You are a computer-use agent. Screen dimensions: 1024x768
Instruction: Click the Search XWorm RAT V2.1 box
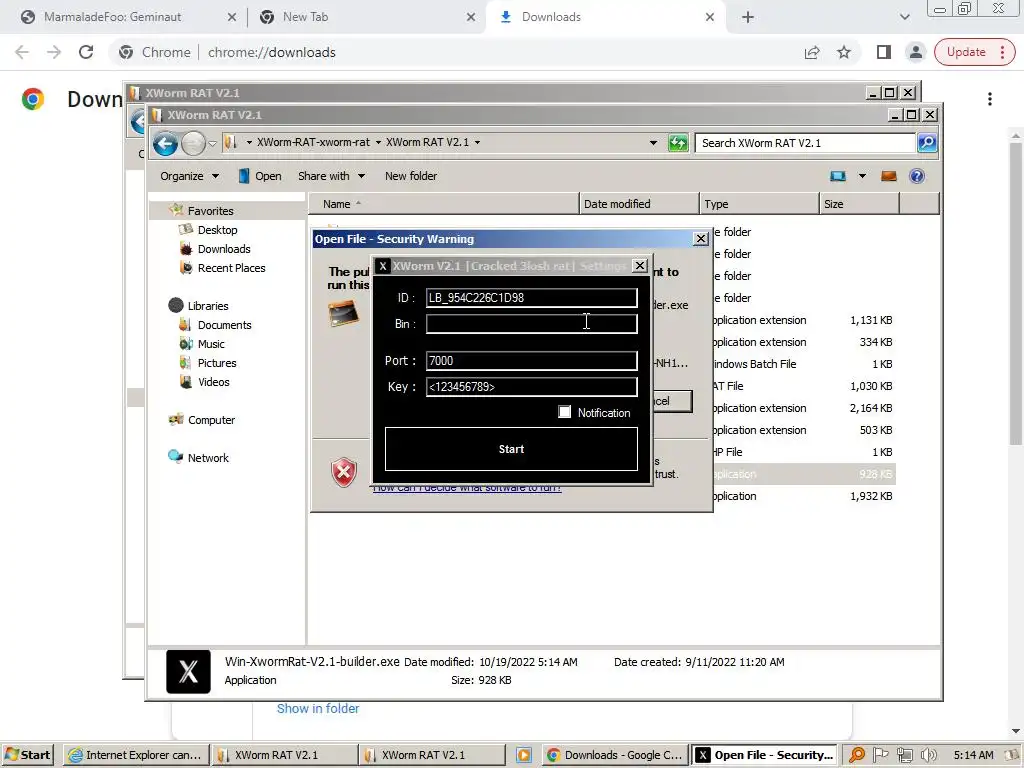[x=805, y=143]
